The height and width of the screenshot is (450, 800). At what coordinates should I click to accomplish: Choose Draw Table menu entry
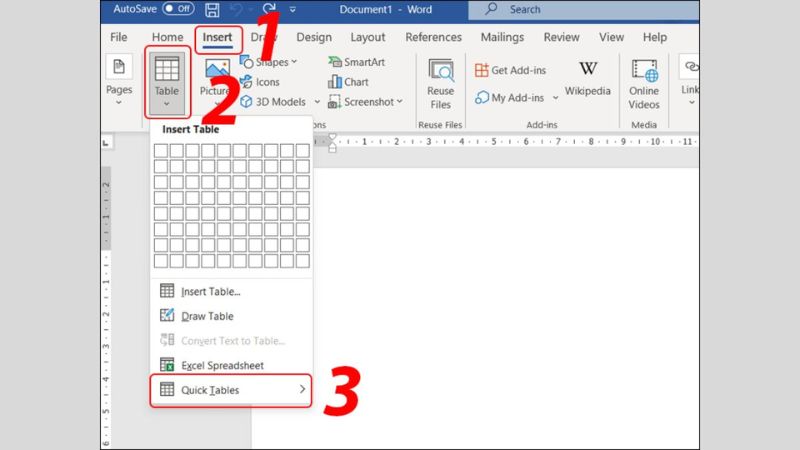[x=231, y=316]
